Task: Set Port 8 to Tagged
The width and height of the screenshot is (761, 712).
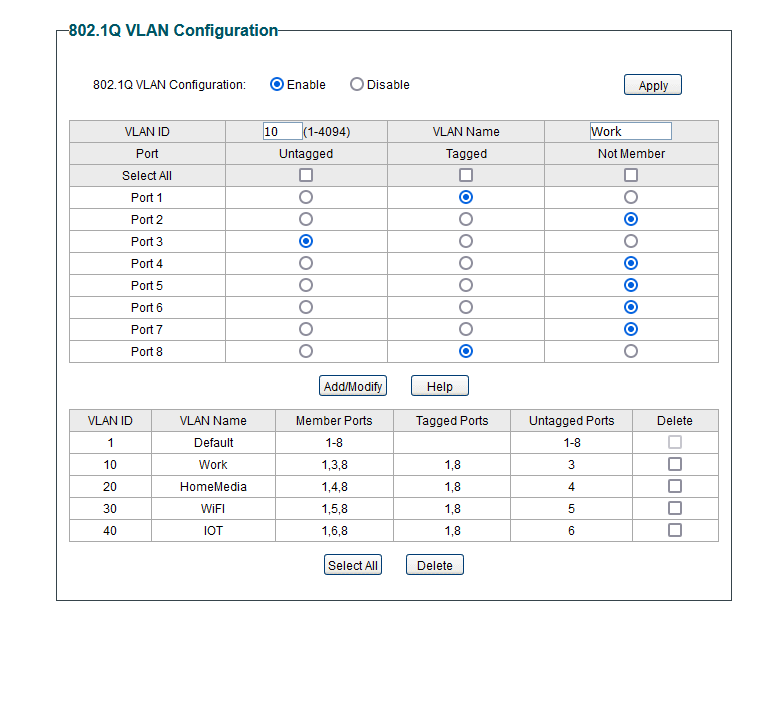Action: tap(466, 351)
